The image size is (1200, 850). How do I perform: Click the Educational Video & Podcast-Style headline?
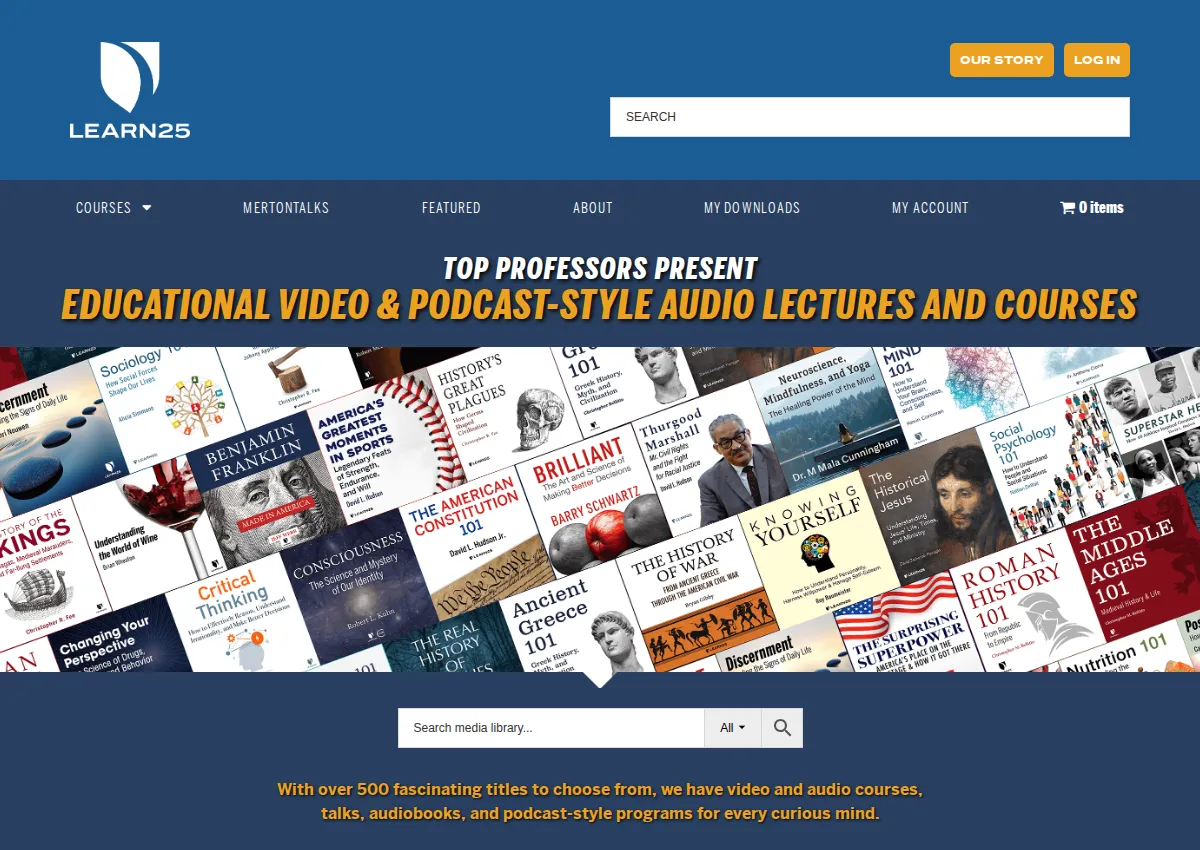point(599,304)
